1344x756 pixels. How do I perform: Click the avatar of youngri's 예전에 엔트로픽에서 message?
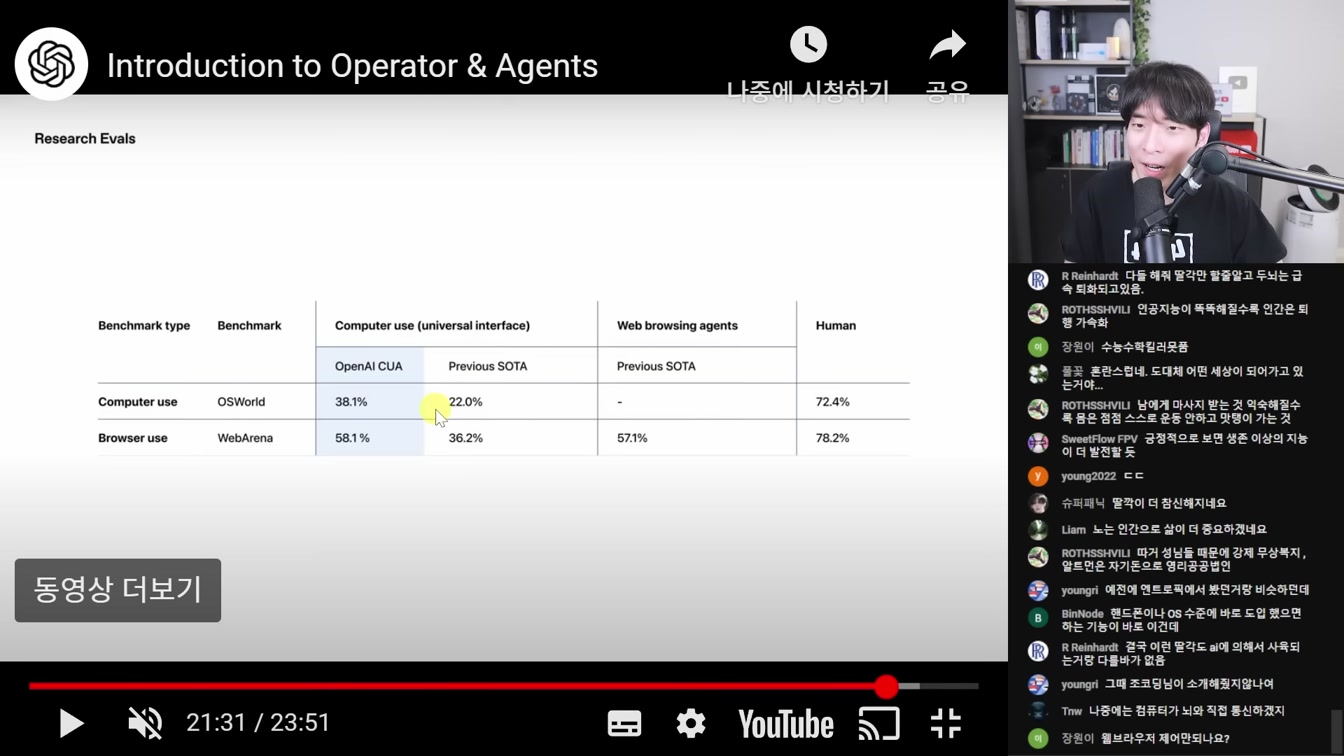(x=1038, y=591)
